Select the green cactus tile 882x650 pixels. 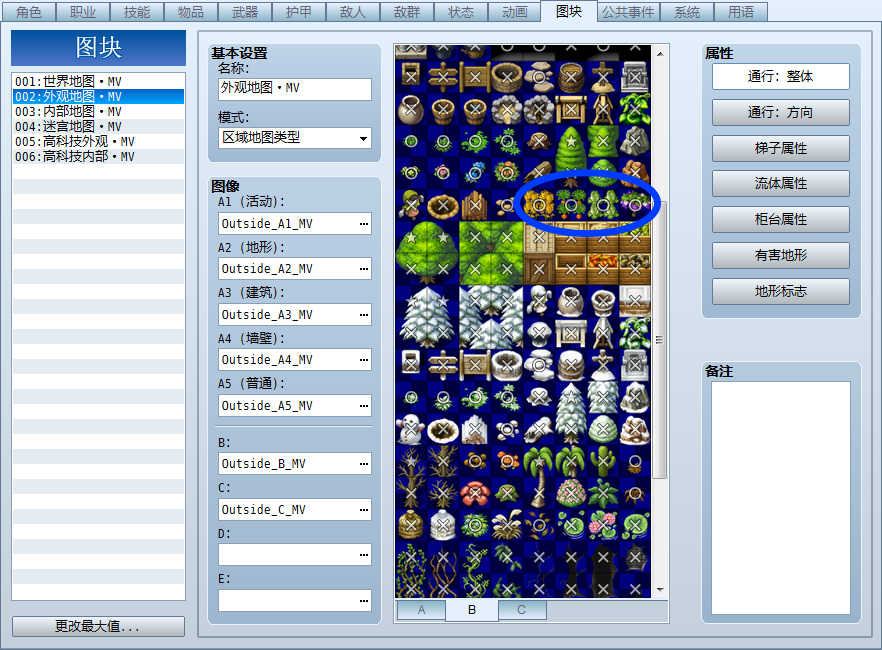603,462
